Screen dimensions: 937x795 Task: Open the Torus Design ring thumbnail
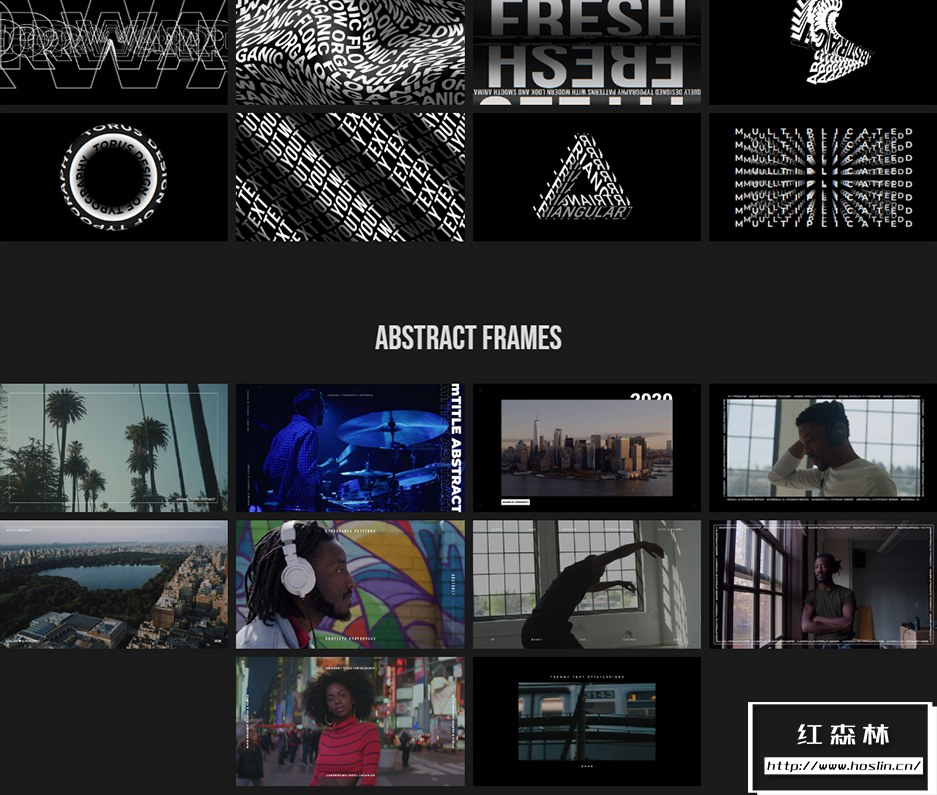coord(114,177)
